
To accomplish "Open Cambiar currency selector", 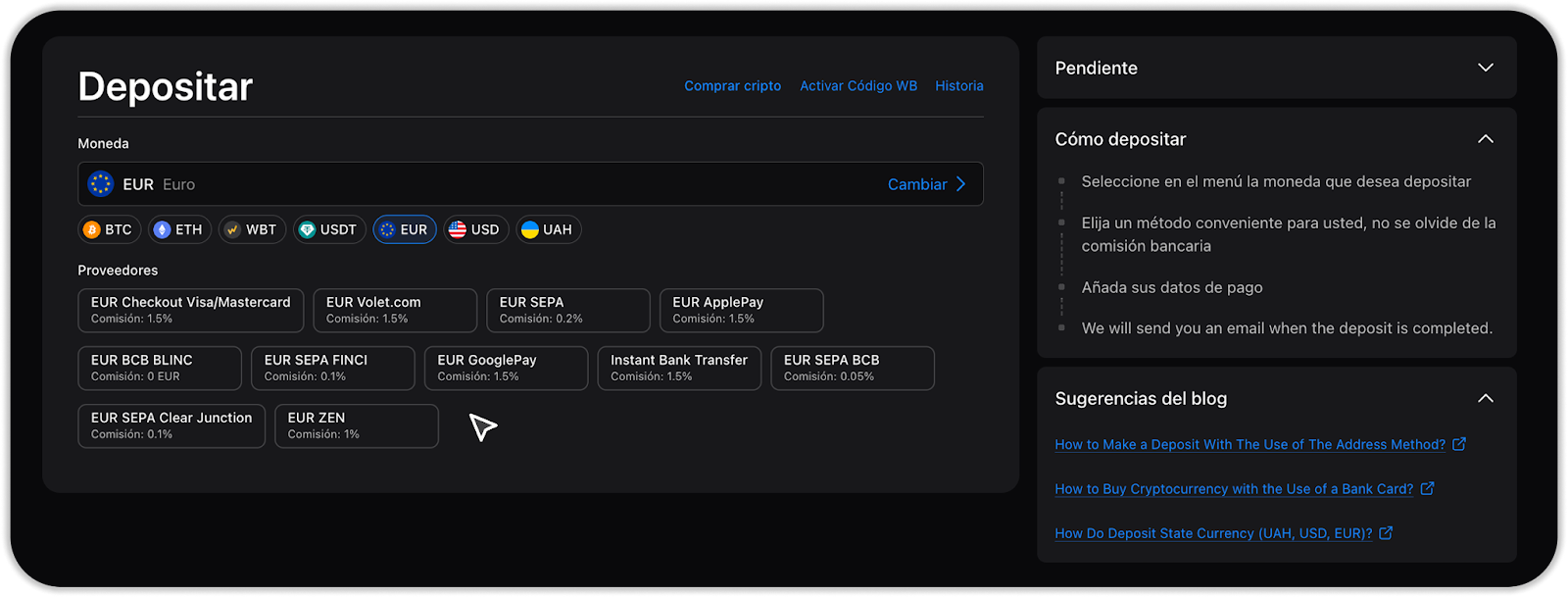I will point(926,184).
